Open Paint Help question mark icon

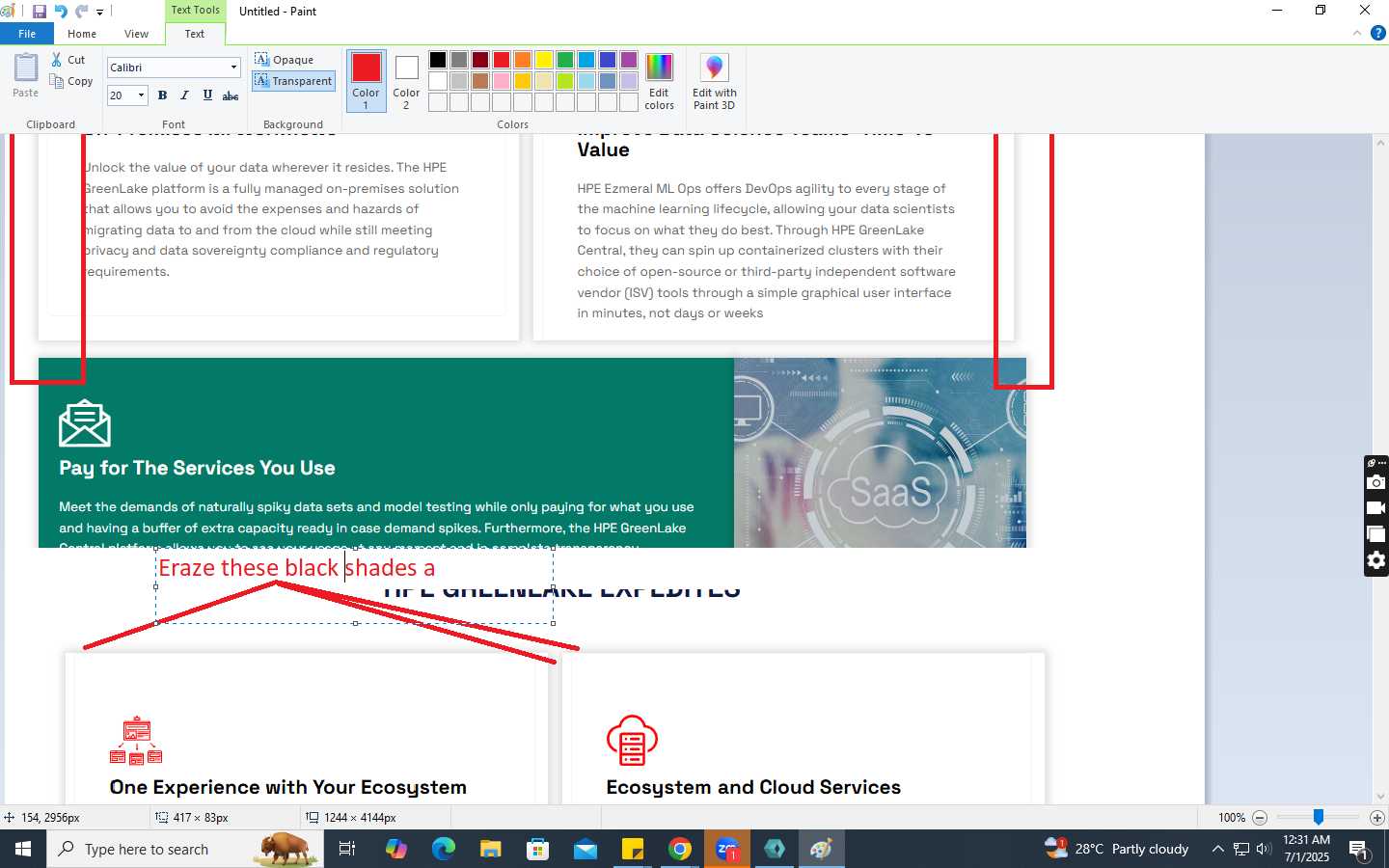[x=1377, y=33]
